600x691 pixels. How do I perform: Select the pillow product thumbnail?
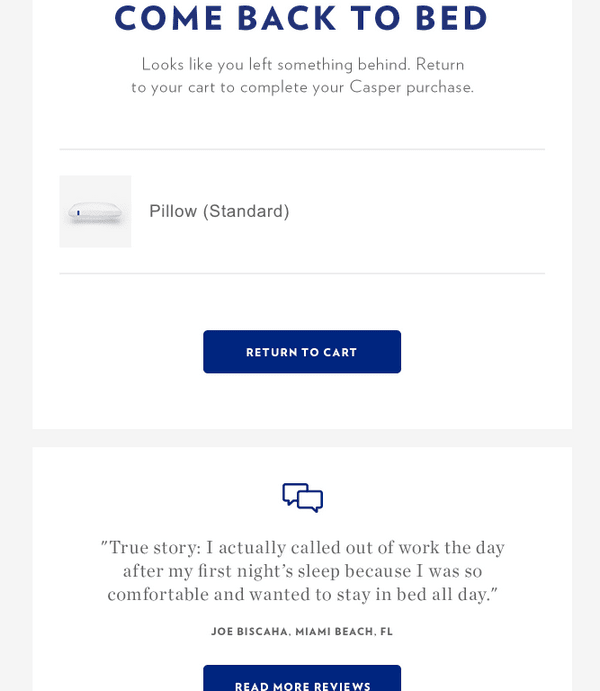point(95,212)
